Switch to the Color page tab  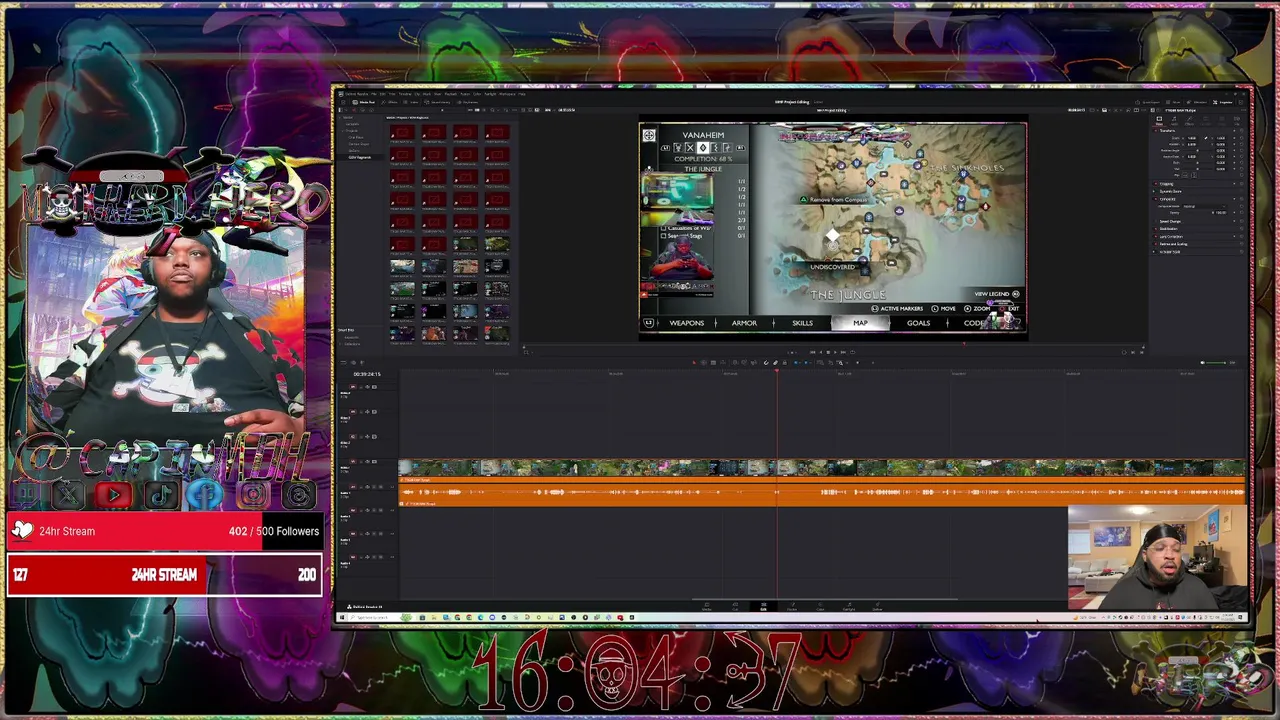point(820,607)
